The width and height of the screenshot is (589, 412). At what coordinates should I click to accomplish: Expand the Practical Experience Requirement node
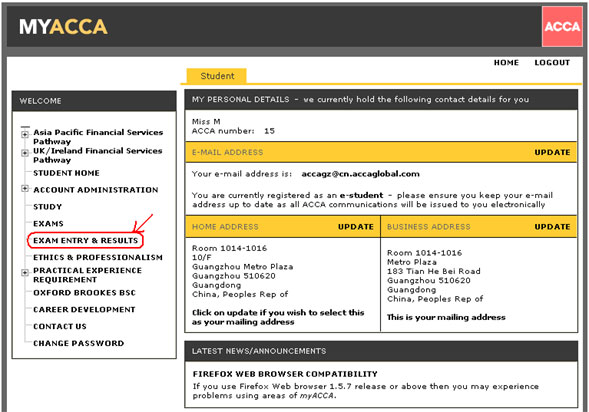pyautogui.click(x=25, y=272)
